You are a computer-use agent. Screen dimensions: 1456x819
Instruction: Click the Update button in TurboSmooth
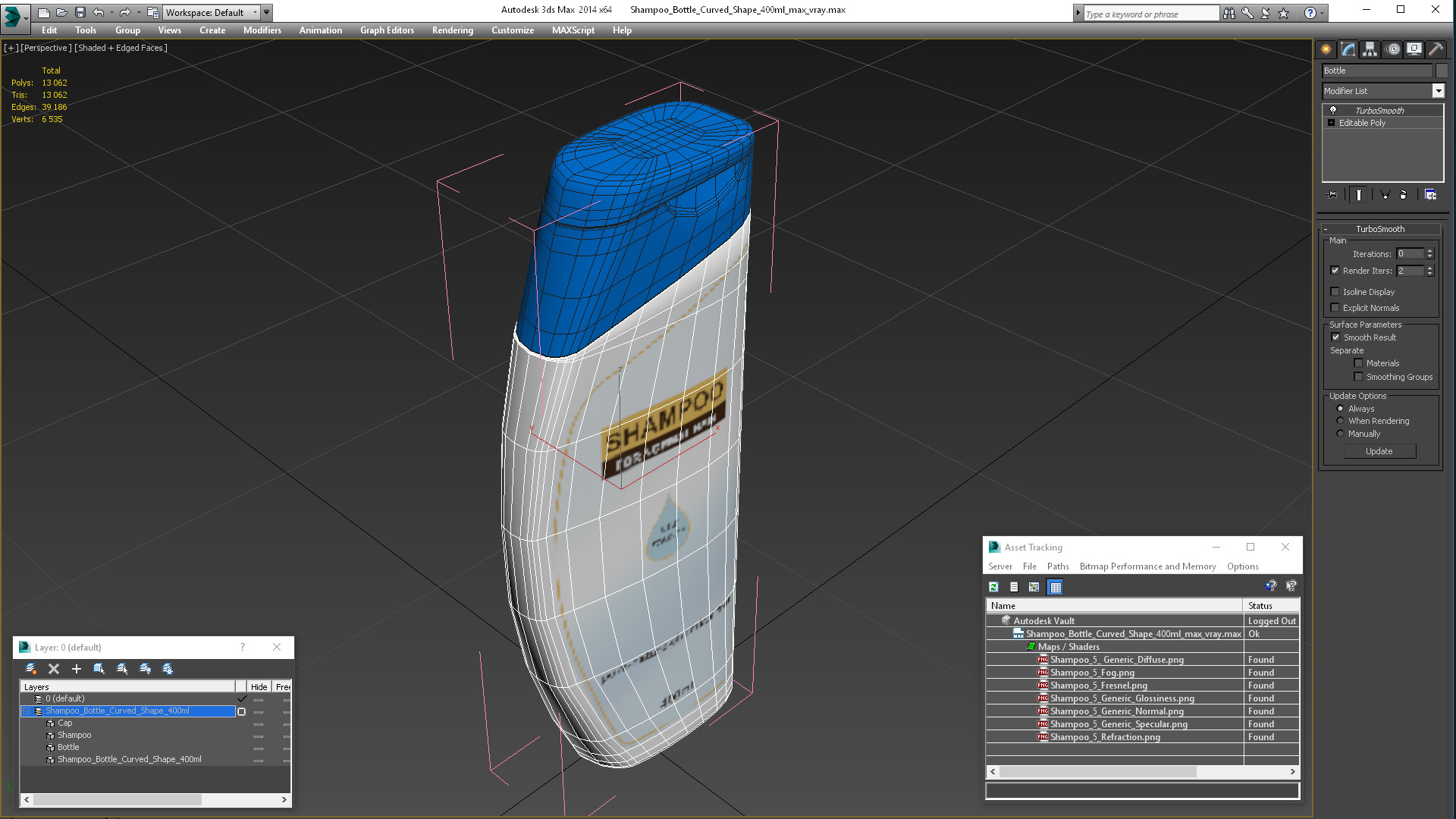1379,451
